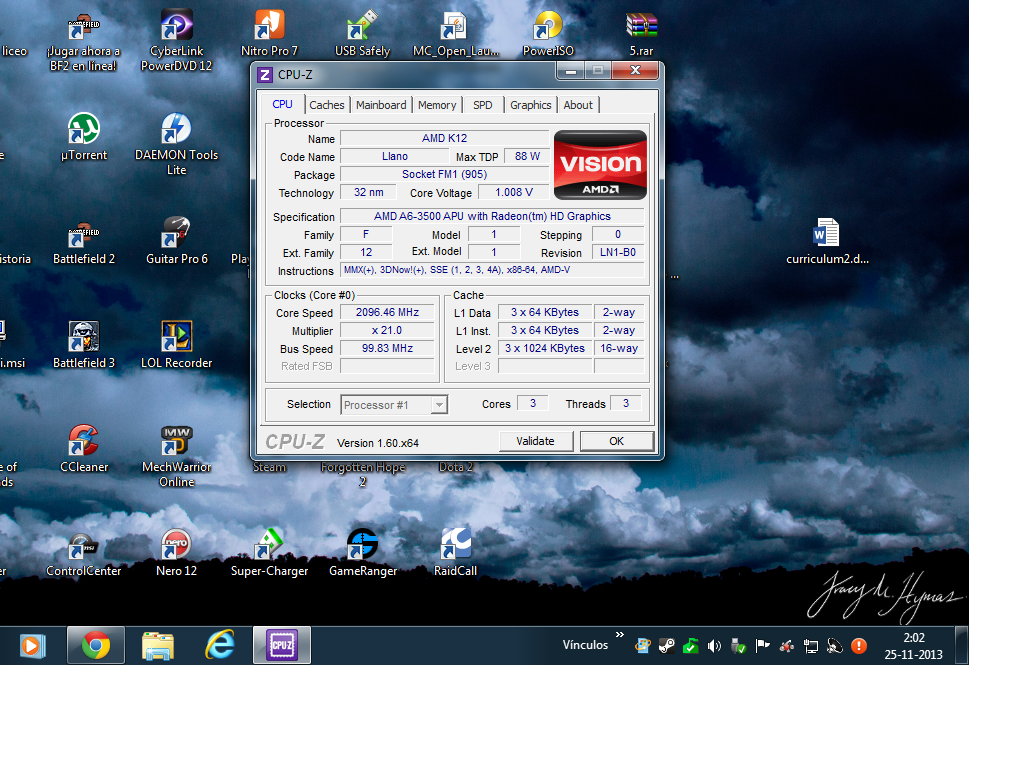Image resolution: width=1024 pixels, height=768 pixels.
Task: Select the DAEMON Tools Lite icon
Action: click(176, 144)
